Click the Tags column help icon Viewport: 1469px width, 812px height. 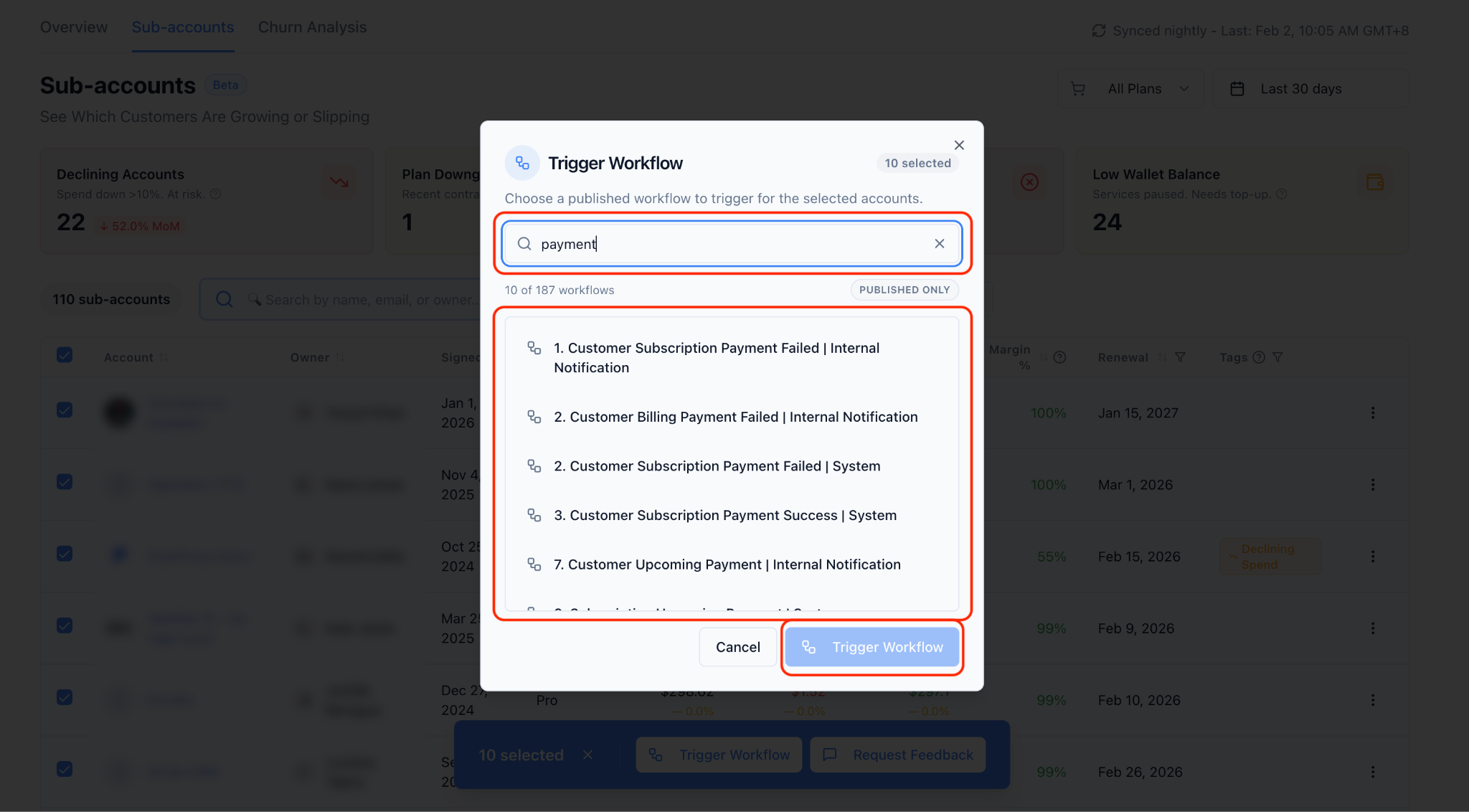[x=1259, y=357]
